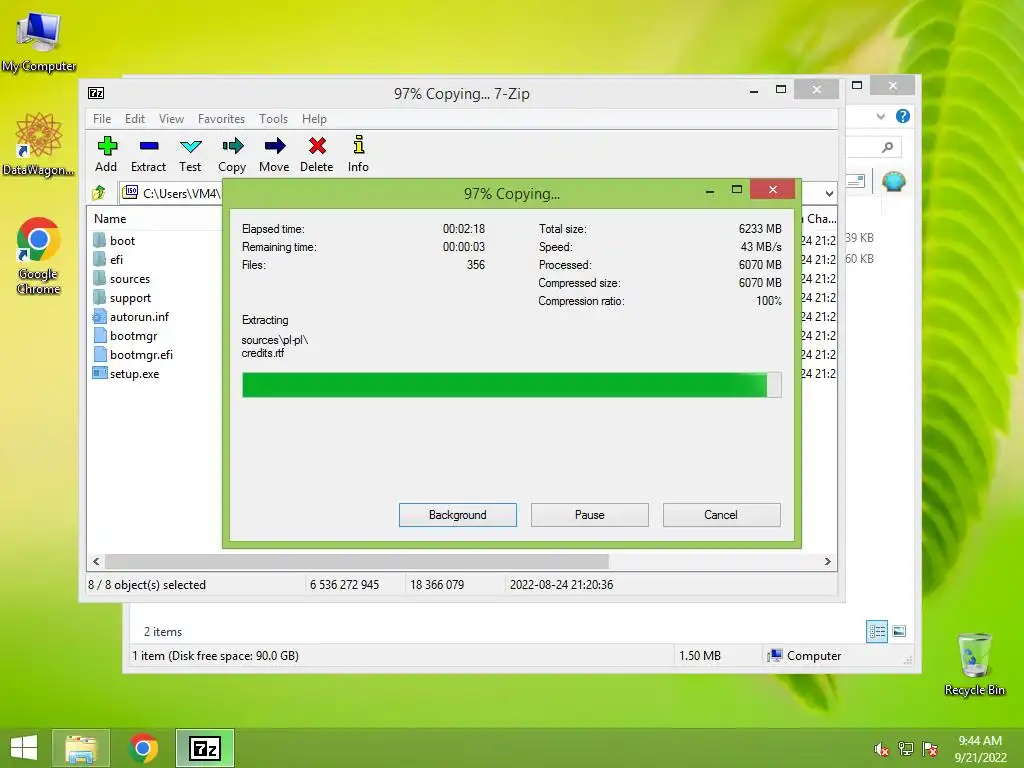Minimize the copying progress dialog
Screen dimensions: 1024x768
(710, 190)
